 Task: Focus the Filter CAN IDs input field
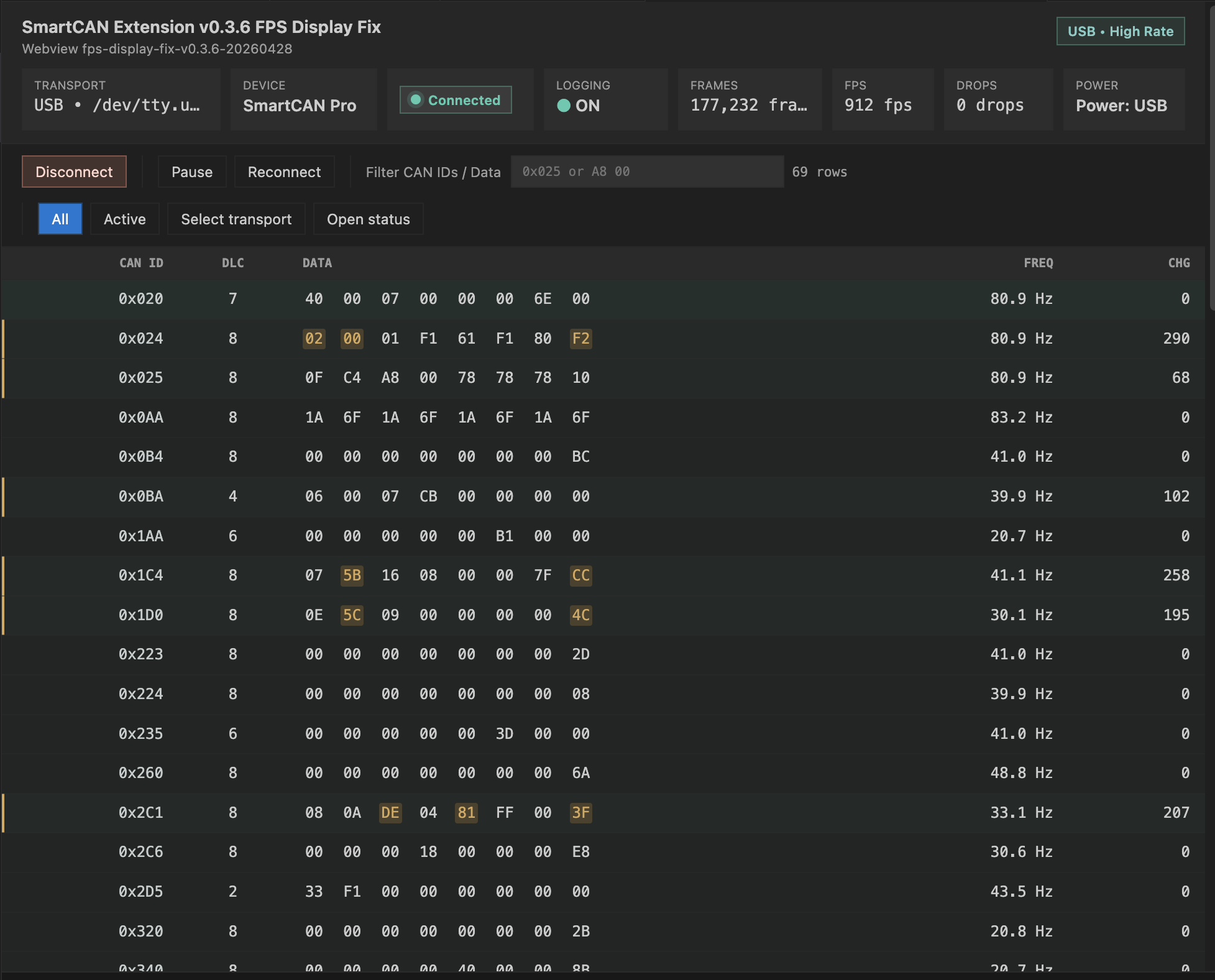(x=646, y=172)
